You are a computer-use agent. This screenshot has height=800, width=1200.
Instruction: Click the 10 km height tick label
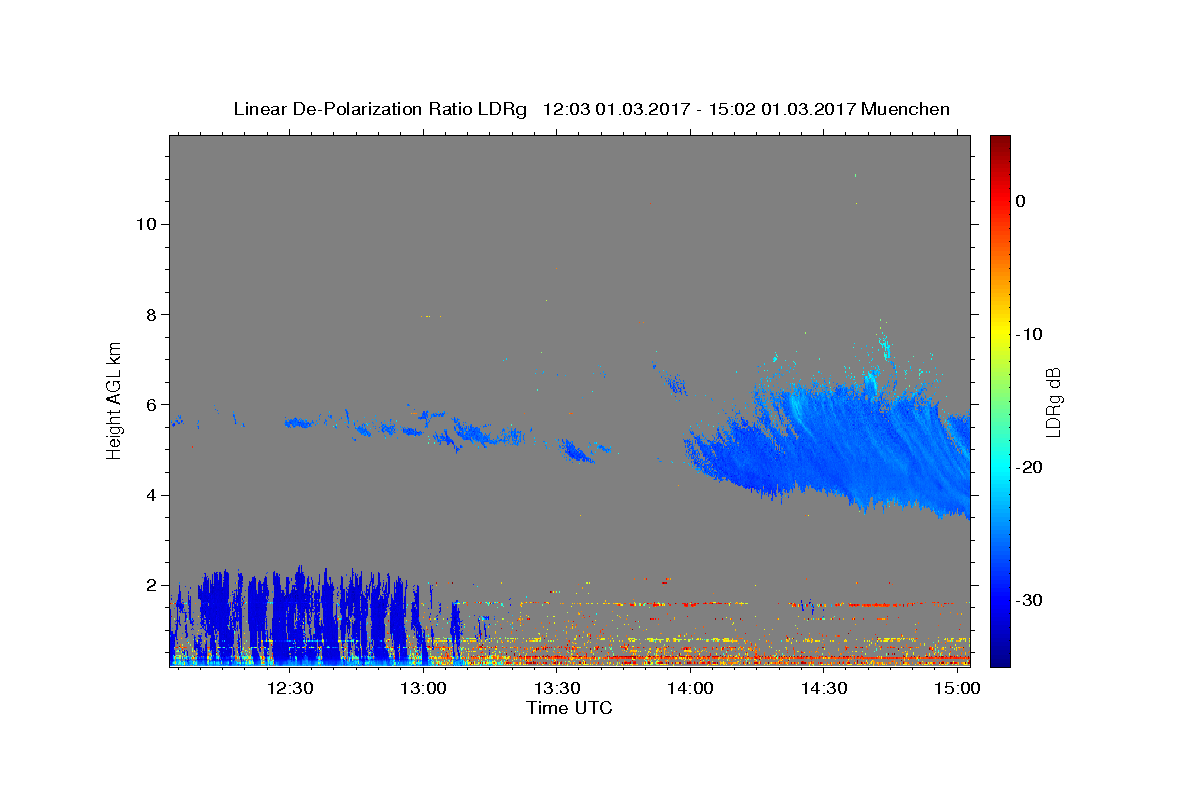click(x=145, y=223)
